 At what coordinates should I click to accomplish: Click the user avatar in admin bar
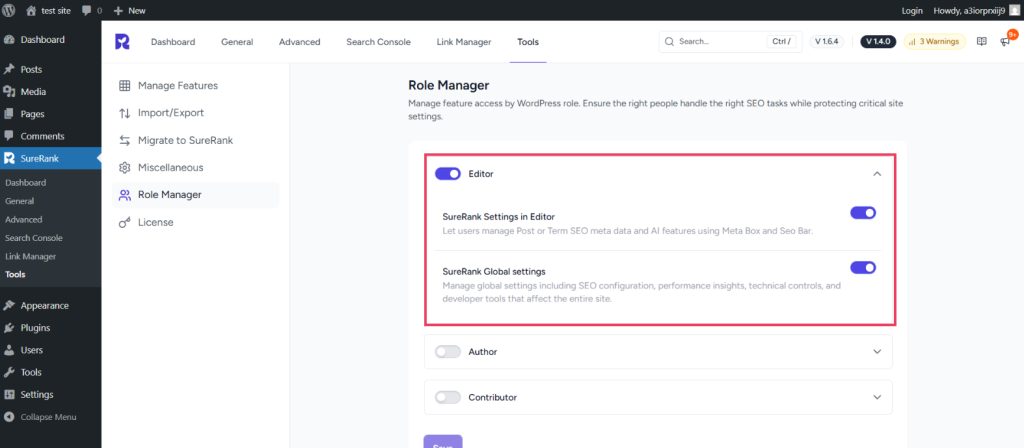[1014, 10]
